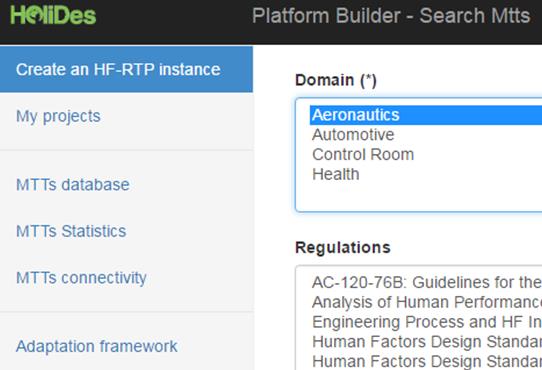Select Analysis of Human Performance regulation

(426, 302)
